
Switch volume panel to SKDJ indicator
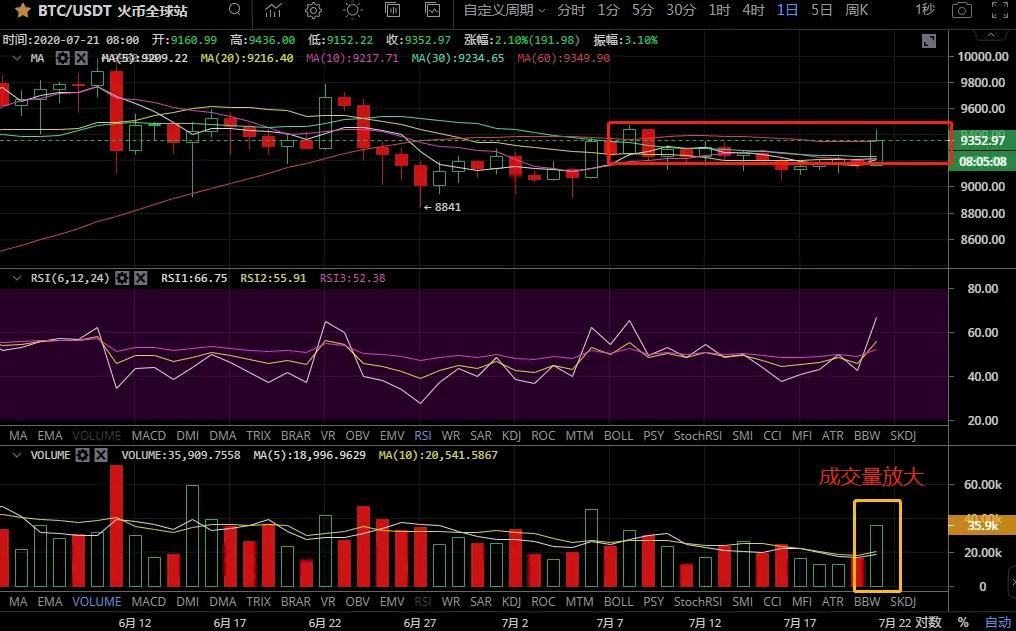tap(903, 601)
